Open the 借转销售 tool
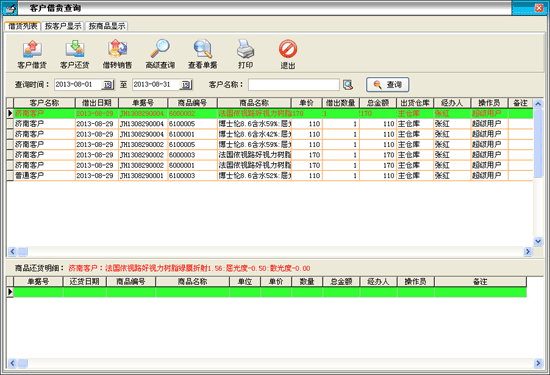 pos(117,49)
